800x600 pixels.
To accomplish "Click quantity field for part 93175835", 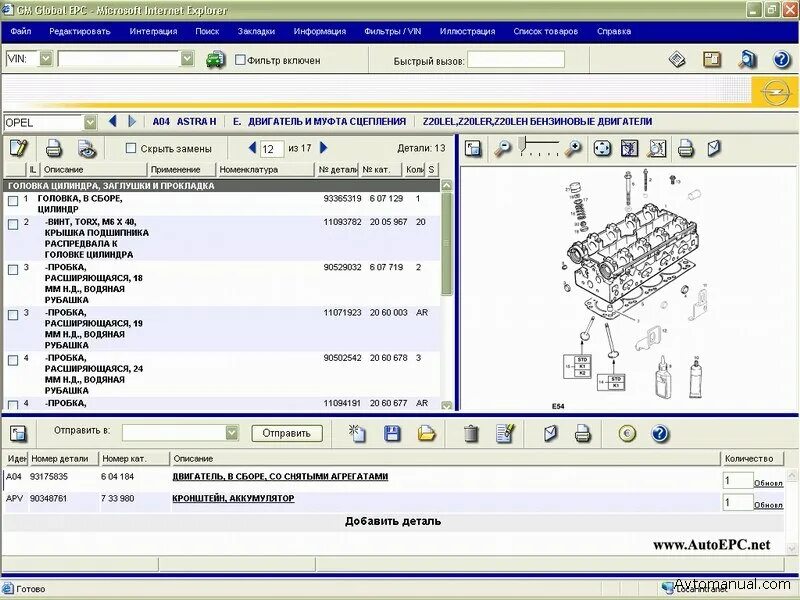I will [x=737, y=480].
